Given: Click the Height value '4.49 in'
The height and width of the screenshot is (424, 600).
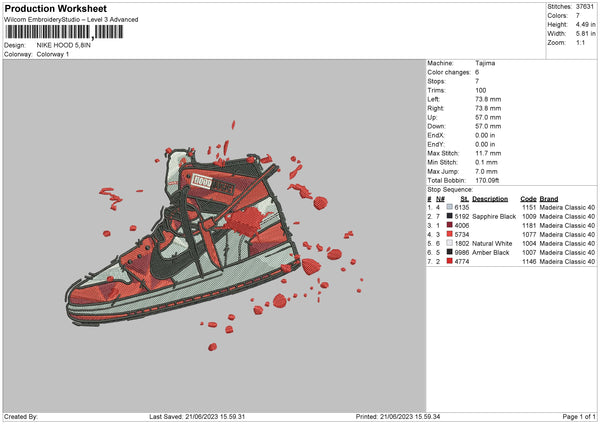Looking at the screenshot, I should pos(585,24).
